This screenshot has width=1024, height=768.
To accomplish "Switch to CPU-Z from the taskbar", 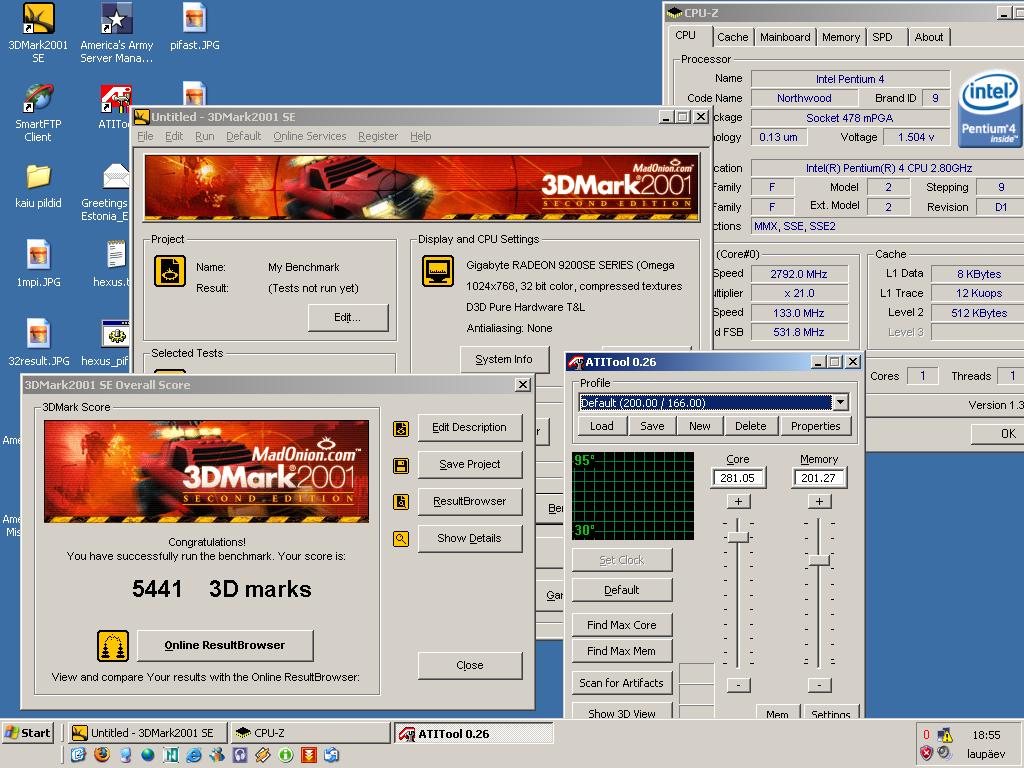I will click(x=310, y=733).
